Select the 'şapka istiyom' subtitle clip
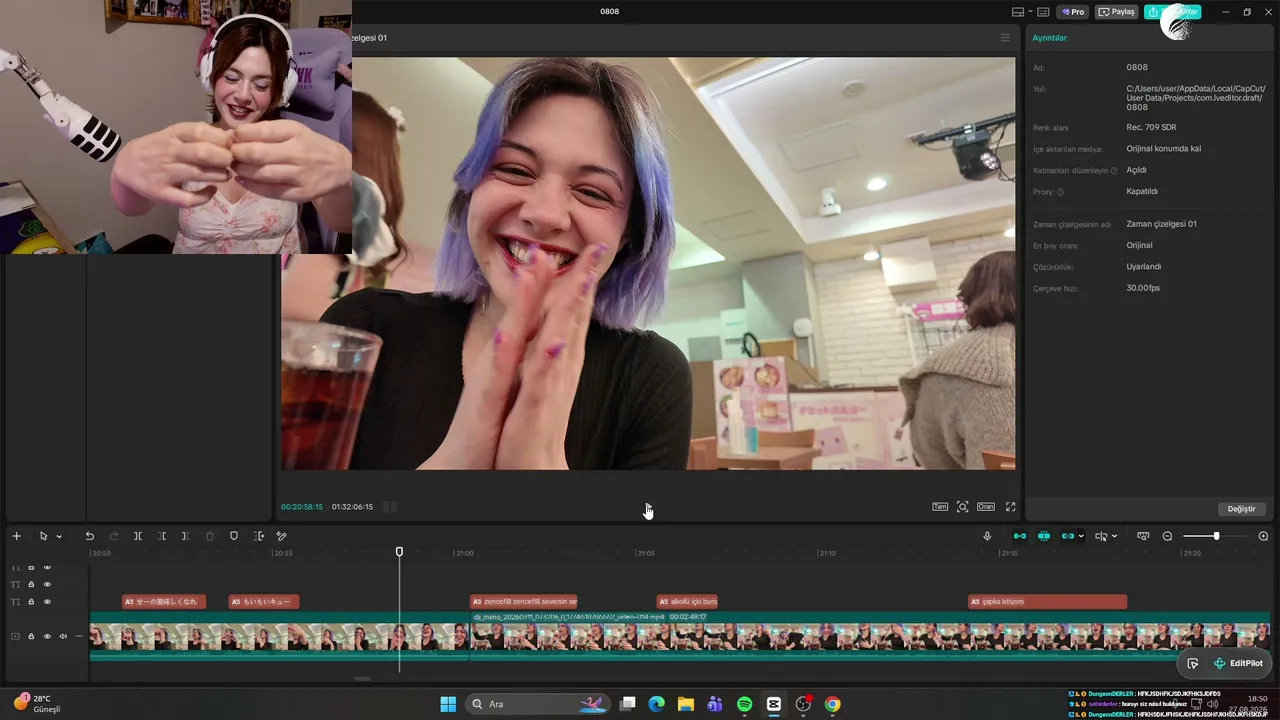The image size is (1280, 720). (x=1048, y=602)
